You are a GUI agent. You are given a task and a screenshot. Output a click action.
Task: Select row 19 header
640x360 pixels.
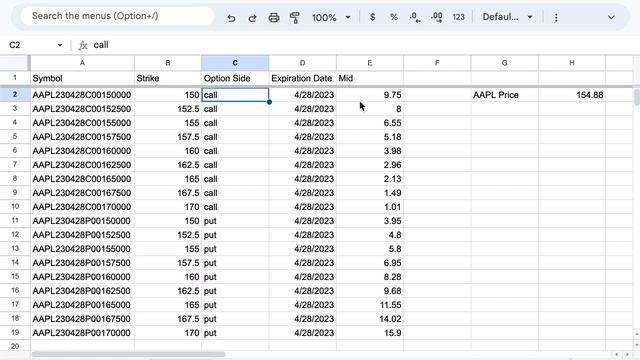(15, 332)
